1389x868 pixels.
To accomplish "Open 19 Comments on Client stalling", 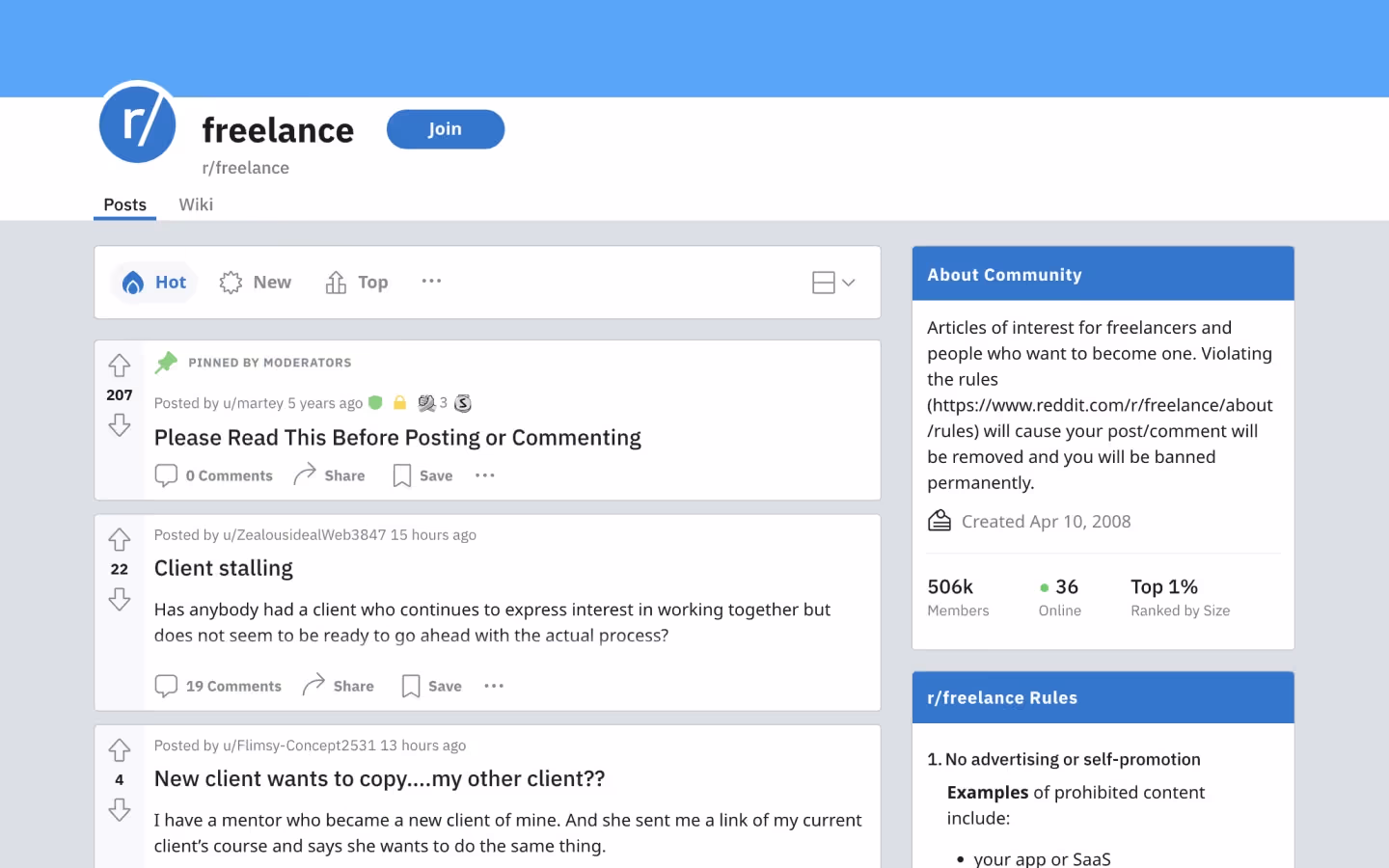I will [218, 686].
